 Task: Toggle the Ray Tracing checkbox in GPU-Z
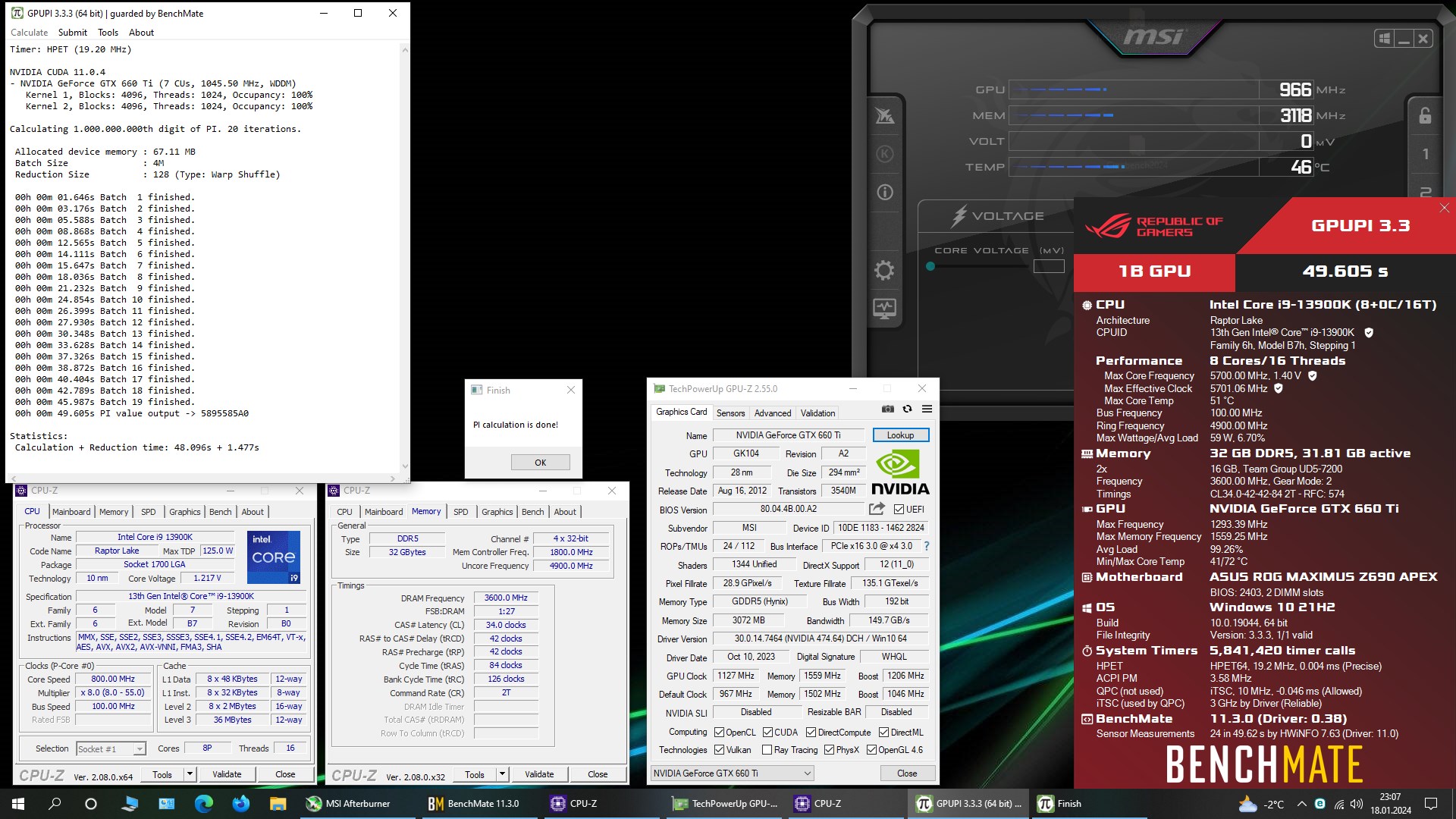point(767,750)
